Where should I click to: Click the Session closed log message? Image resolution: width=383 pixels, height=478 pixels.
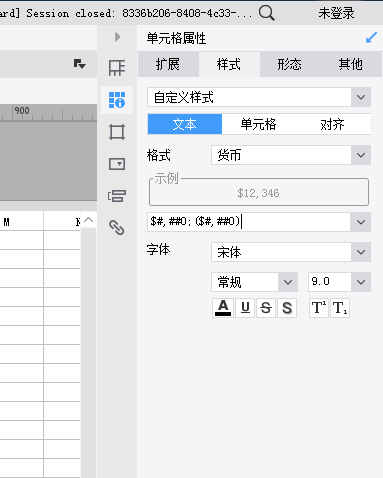pos(126,13)
